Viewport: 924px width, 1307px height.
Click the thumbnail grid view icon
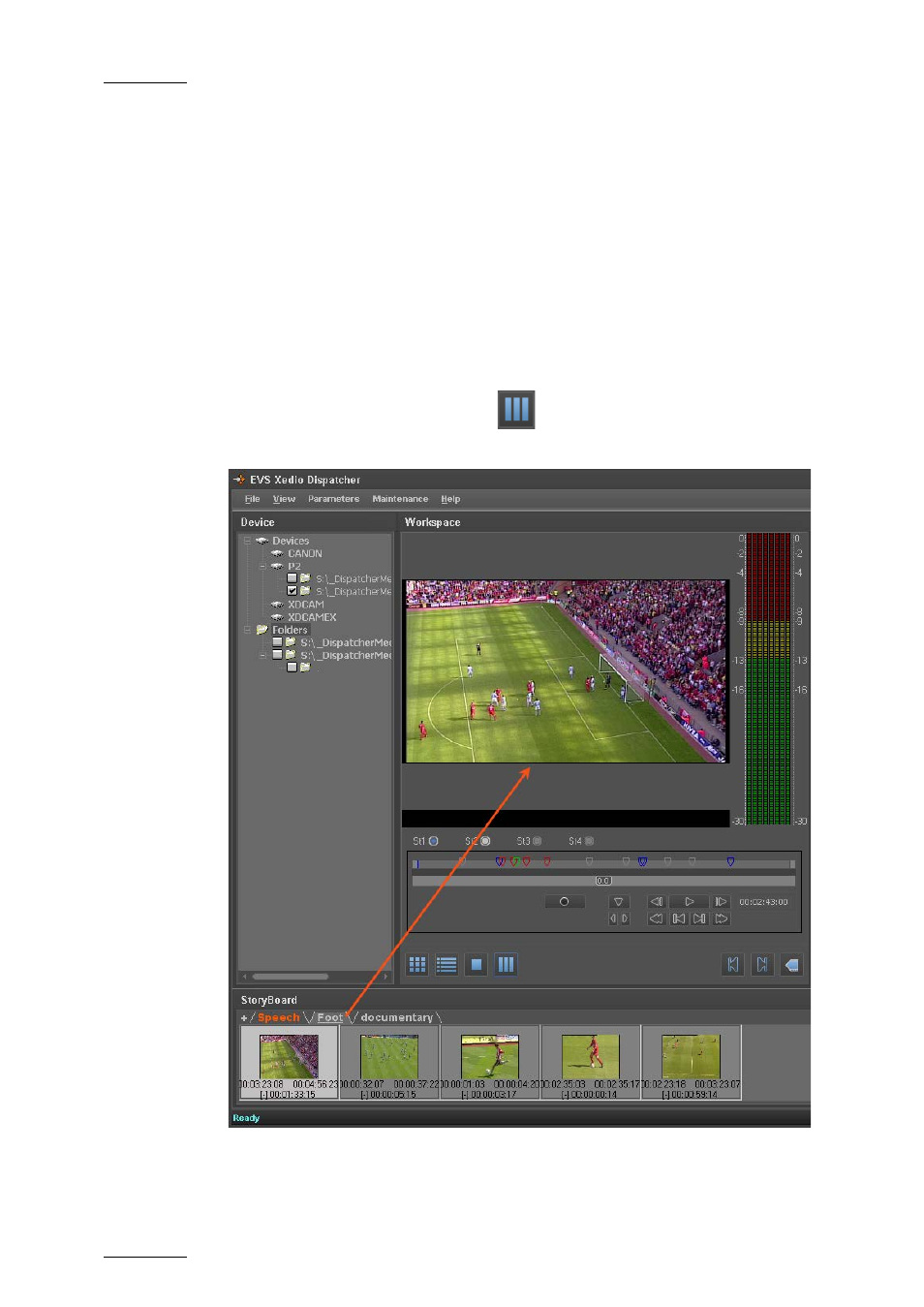click(417, 964)
